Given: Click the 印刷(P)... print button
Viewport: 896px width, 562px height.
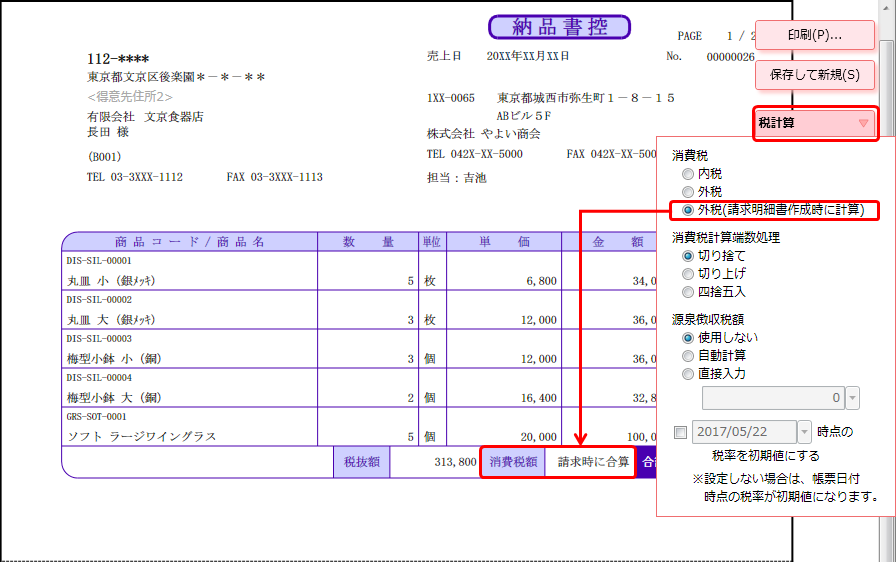Looking at the screenshot, I should (x=815, y=35).
